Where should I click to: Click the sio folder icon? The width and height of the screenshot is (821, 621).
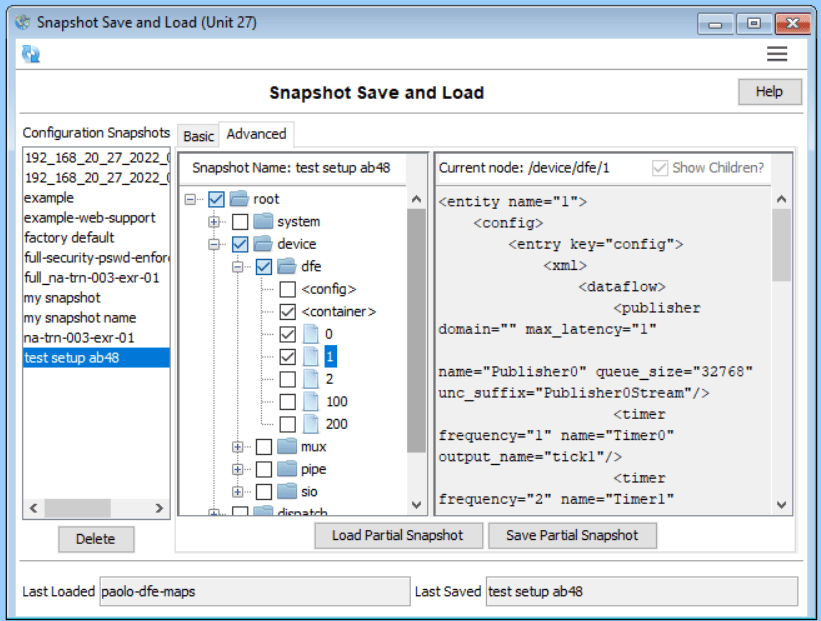[x=287, y=492]
